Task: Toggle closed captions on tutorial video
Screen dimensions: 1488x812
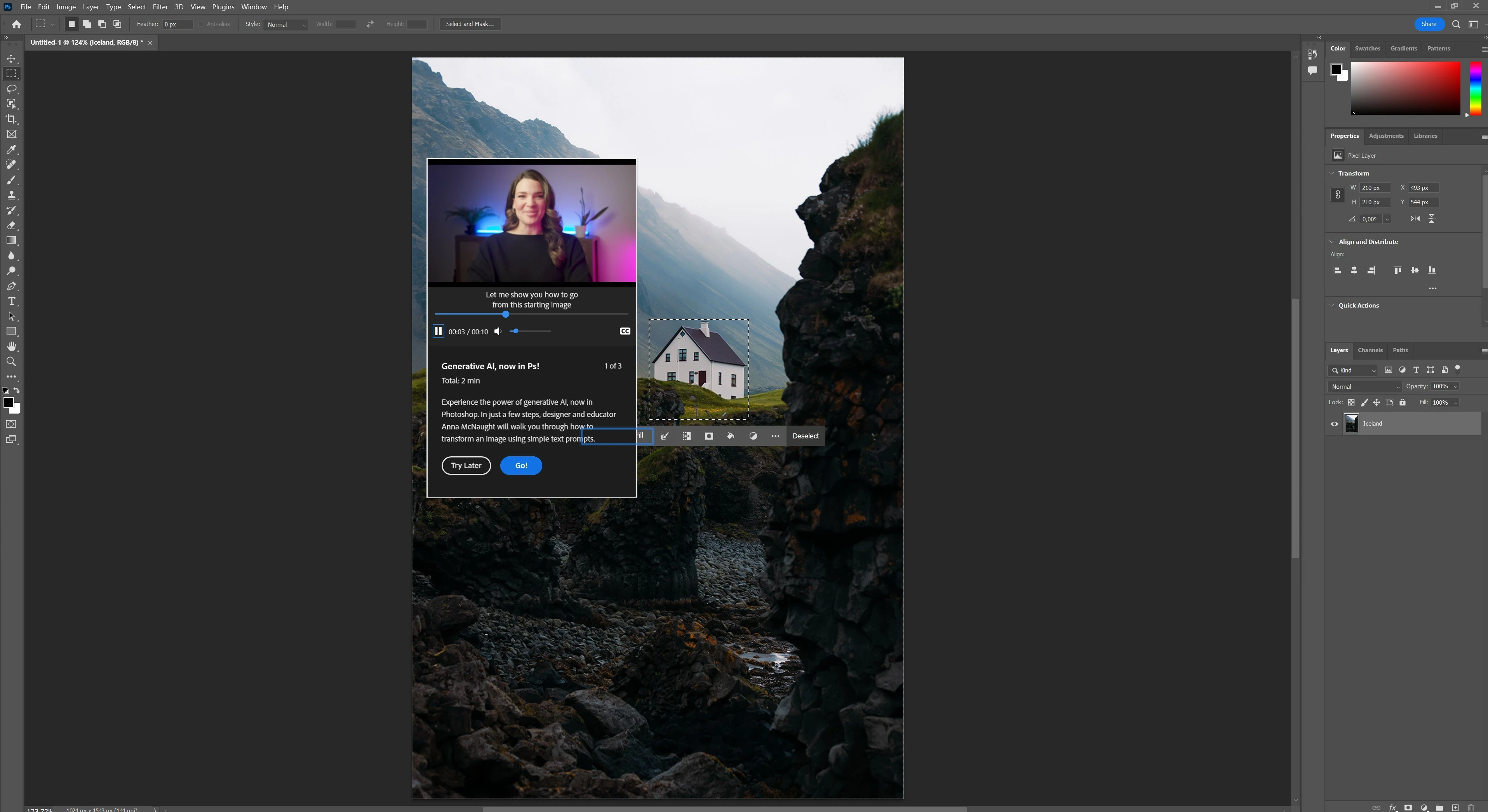Action: click(625, 331)
